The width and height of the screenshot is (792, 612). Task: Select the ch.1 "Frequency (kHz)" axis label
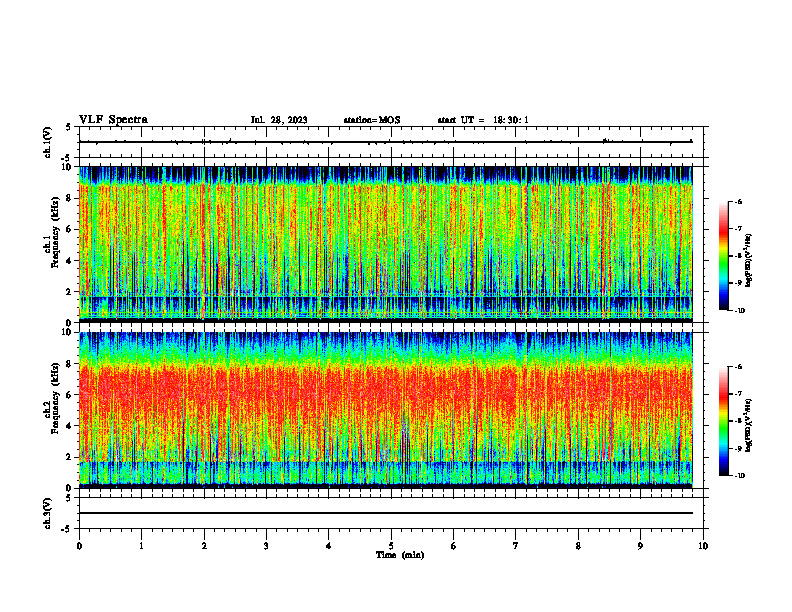(55, 232)
